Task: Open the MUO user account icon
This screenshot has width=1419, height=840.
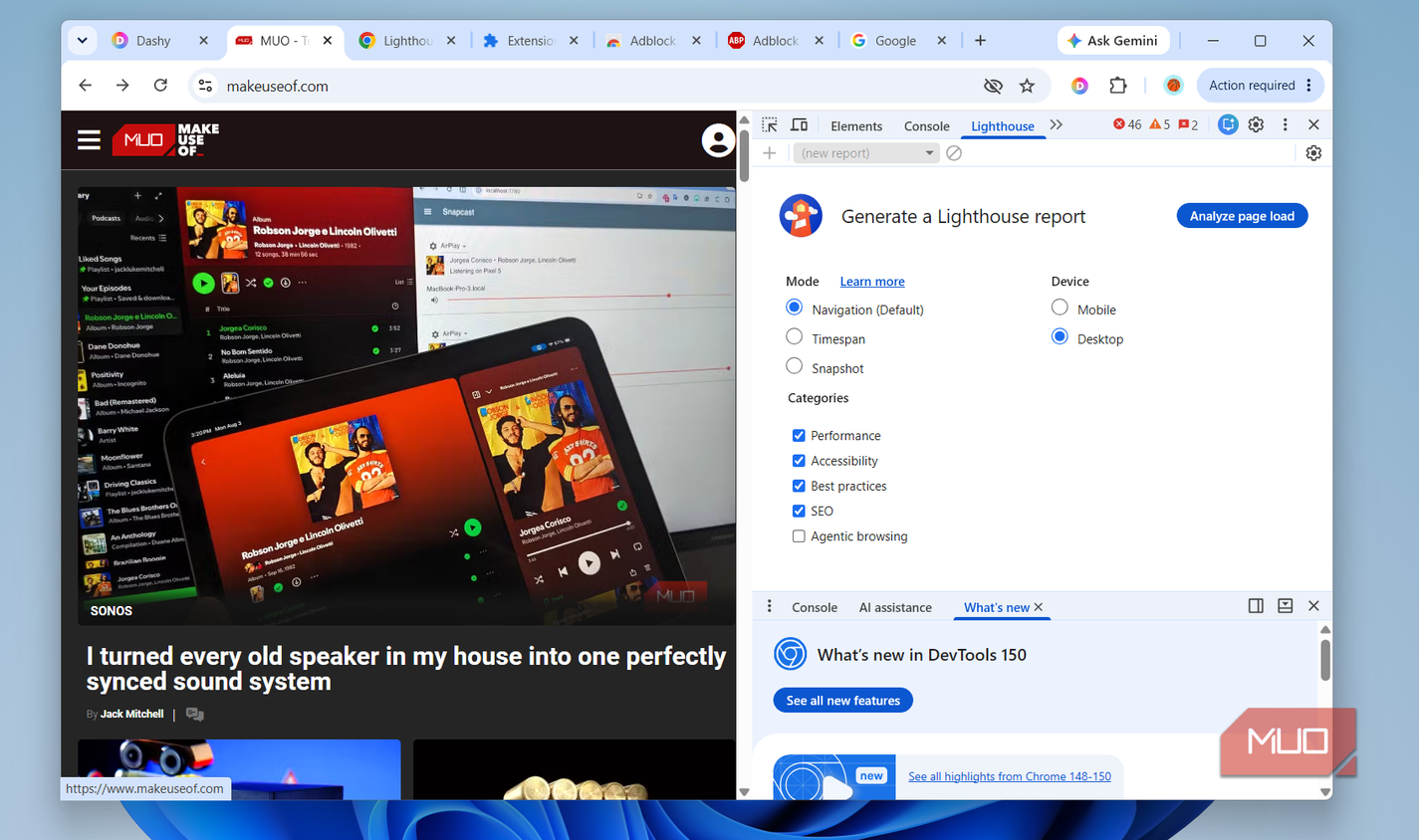Action: pyautogui.click(x=718, y=140)
